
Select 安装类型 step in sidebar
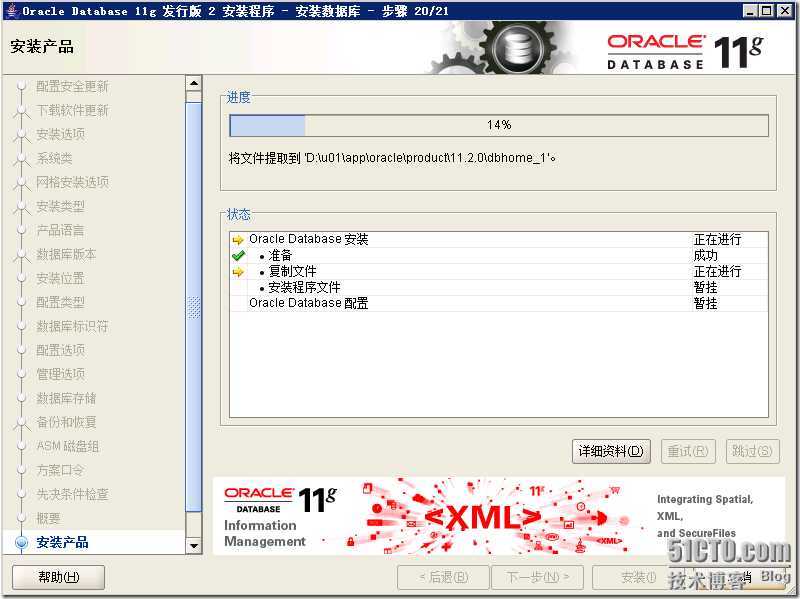(x=60, y=207)
